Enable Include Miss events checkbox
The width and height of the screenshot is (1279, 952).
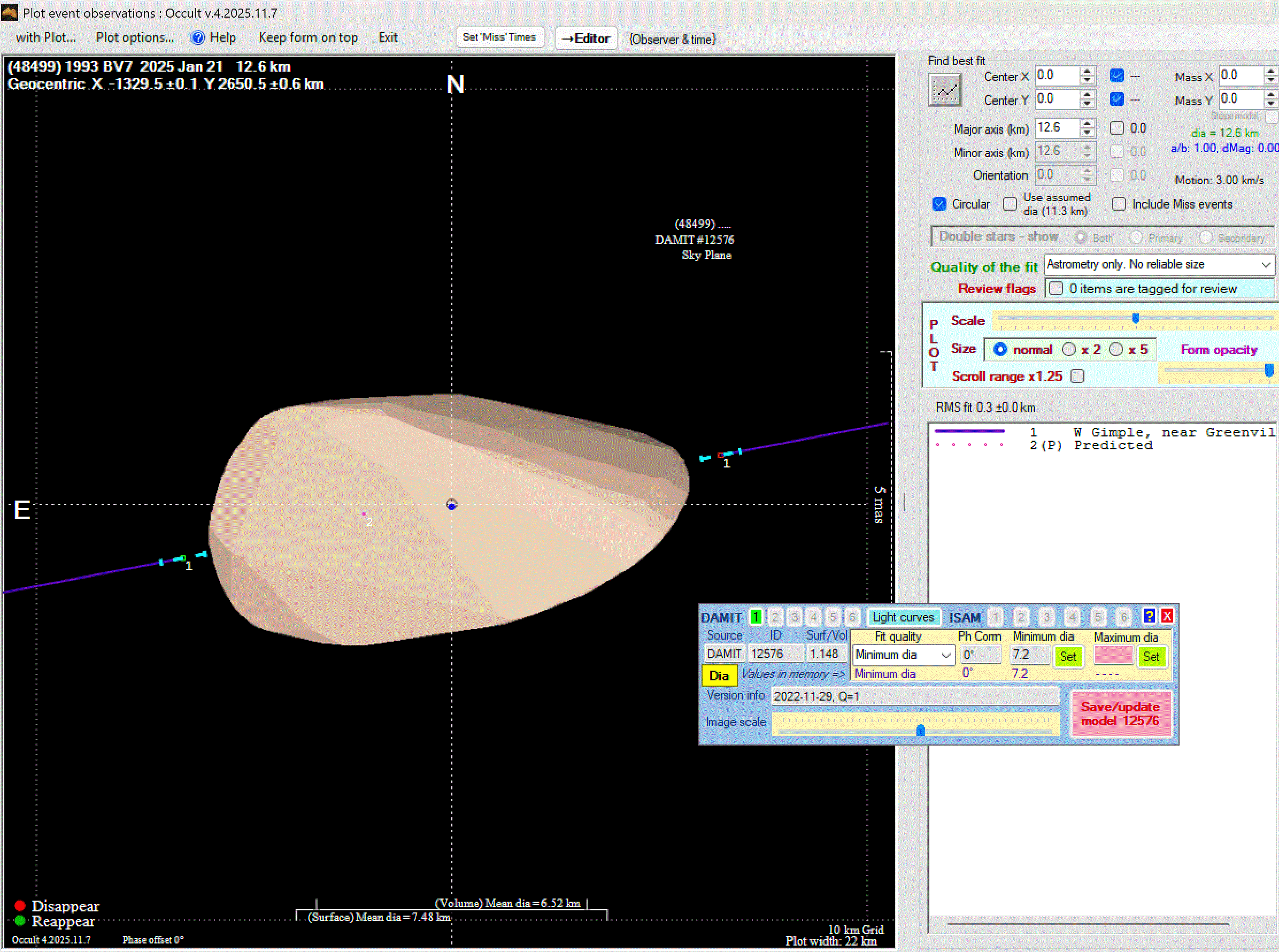click(1119, 204)
